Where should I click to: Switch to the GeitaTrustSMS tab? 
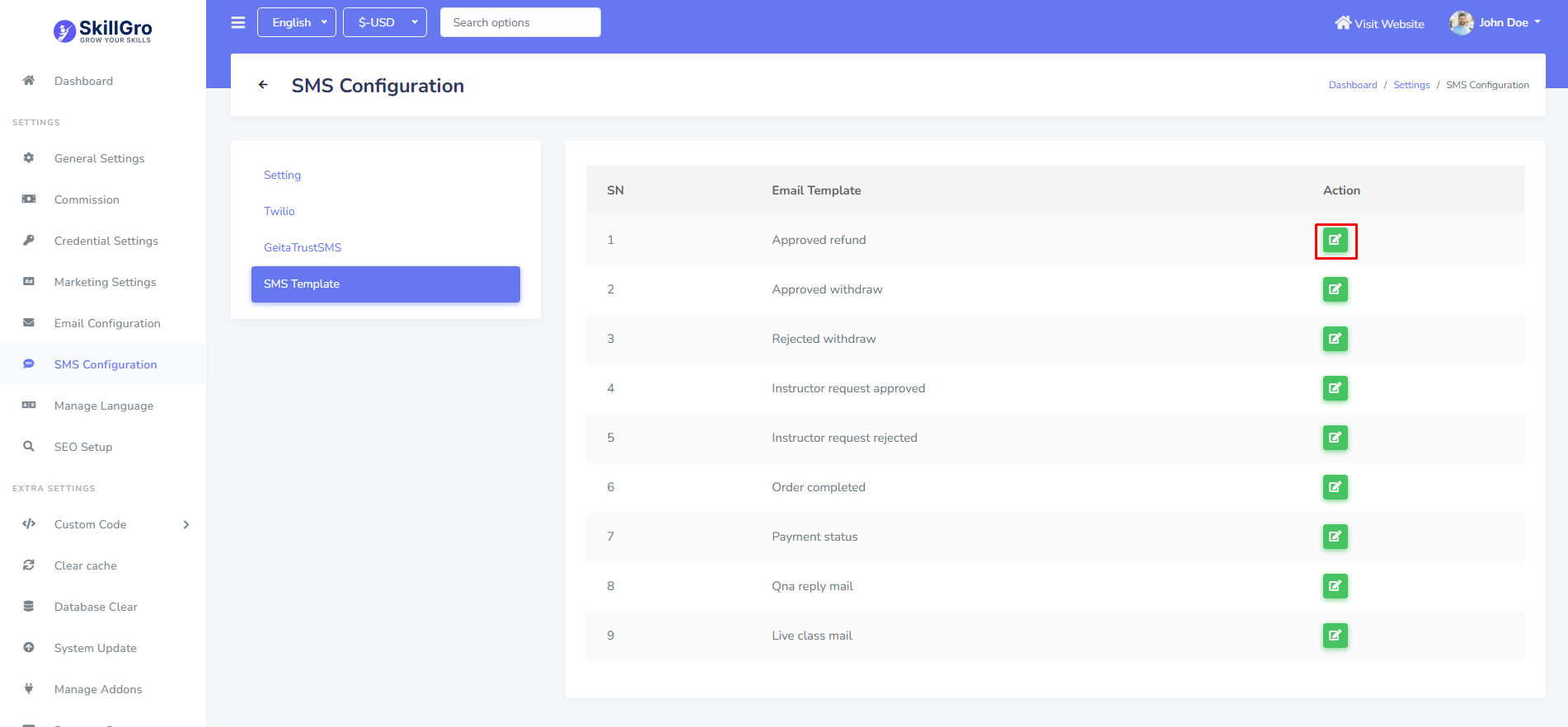[303, 247]
